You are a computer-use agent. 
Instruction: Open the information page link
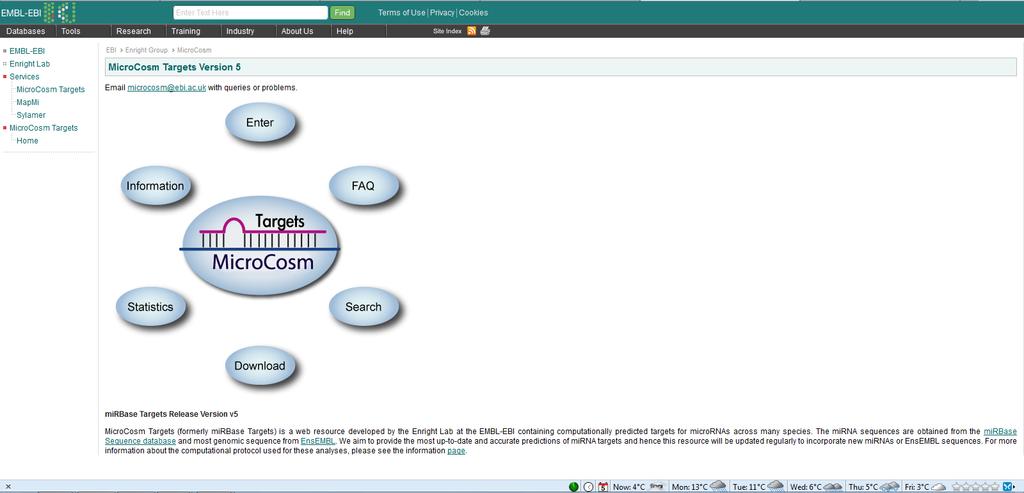coord(456,451)
